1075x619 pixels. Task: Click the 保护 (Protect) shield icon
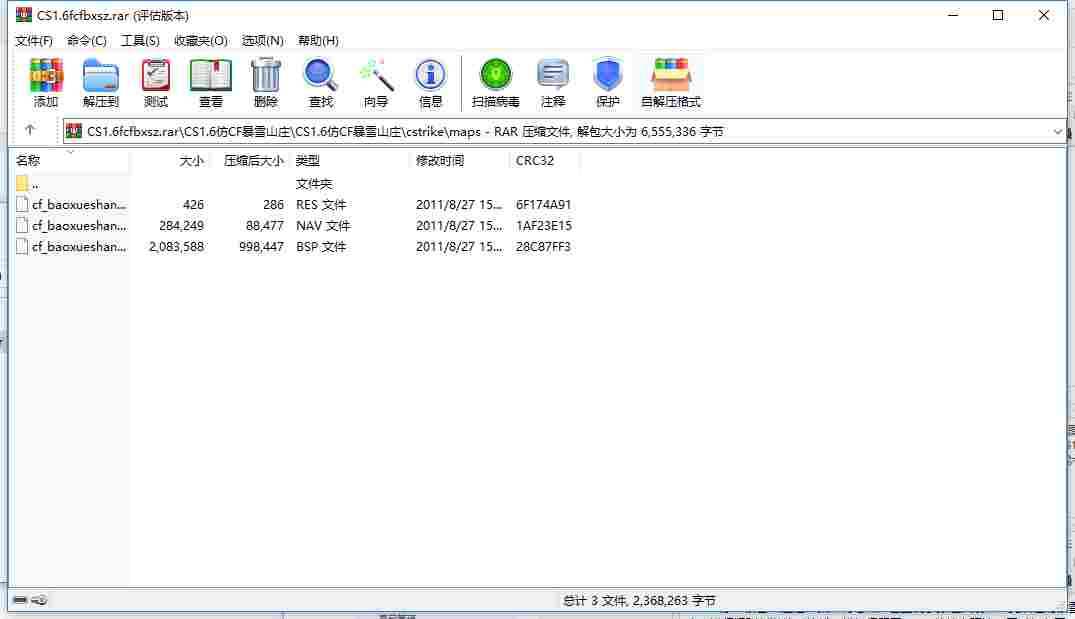[x=607, y=82]
